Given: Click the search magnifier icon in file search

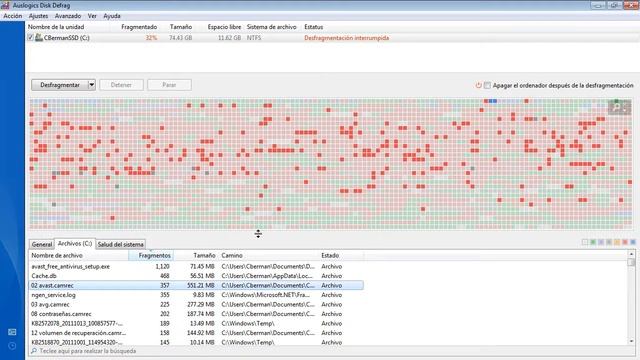Looking at the screenshot, I should coord(34,351).
